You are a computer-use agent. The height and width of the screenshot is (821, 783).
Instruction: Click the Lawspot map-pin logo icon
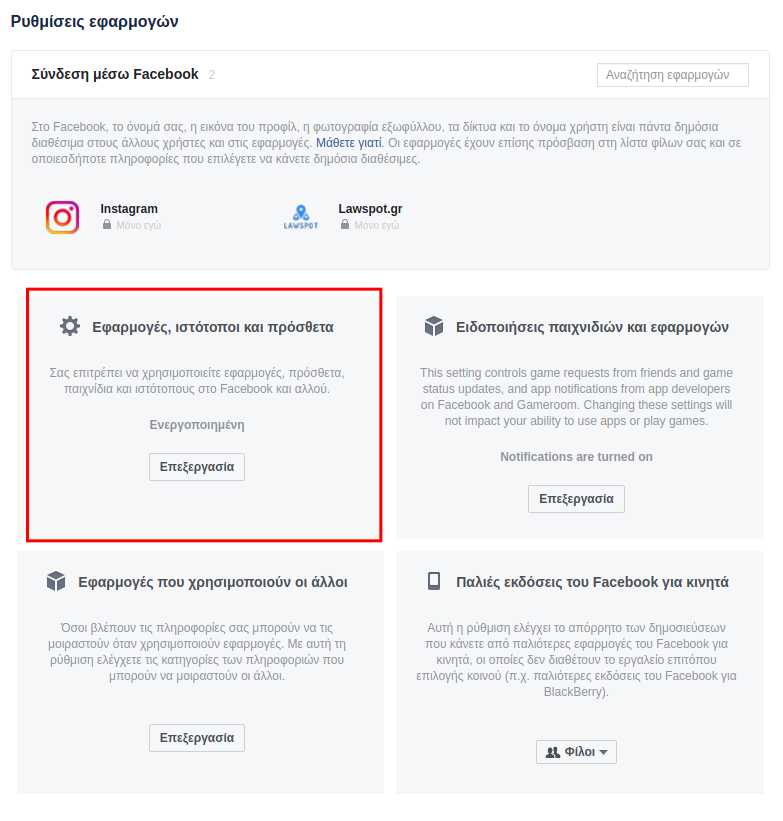tap(301, 217)
